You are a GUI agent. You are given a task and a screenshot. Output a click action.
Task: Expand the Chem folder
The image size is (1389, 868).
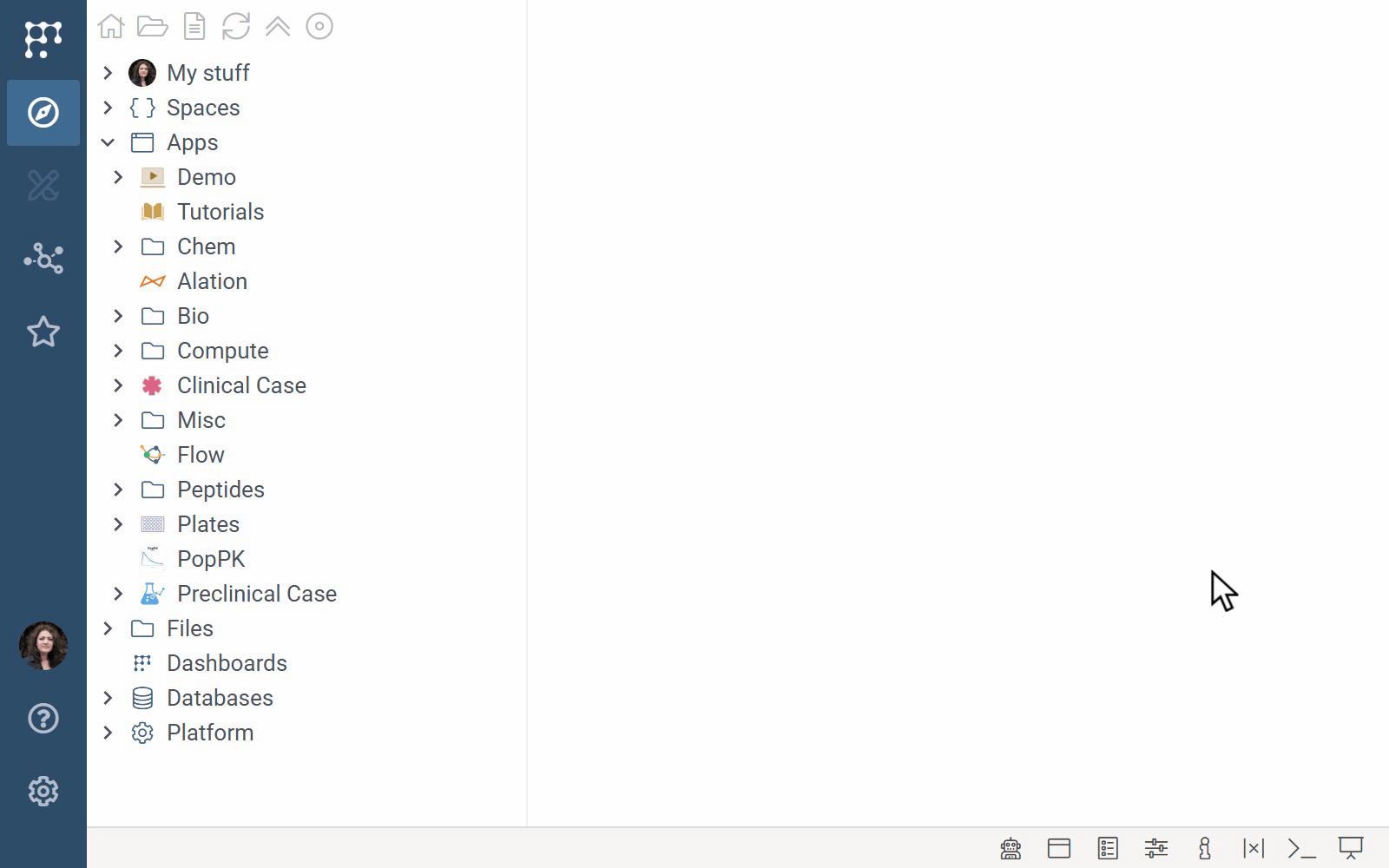click(x=118, y=247)
